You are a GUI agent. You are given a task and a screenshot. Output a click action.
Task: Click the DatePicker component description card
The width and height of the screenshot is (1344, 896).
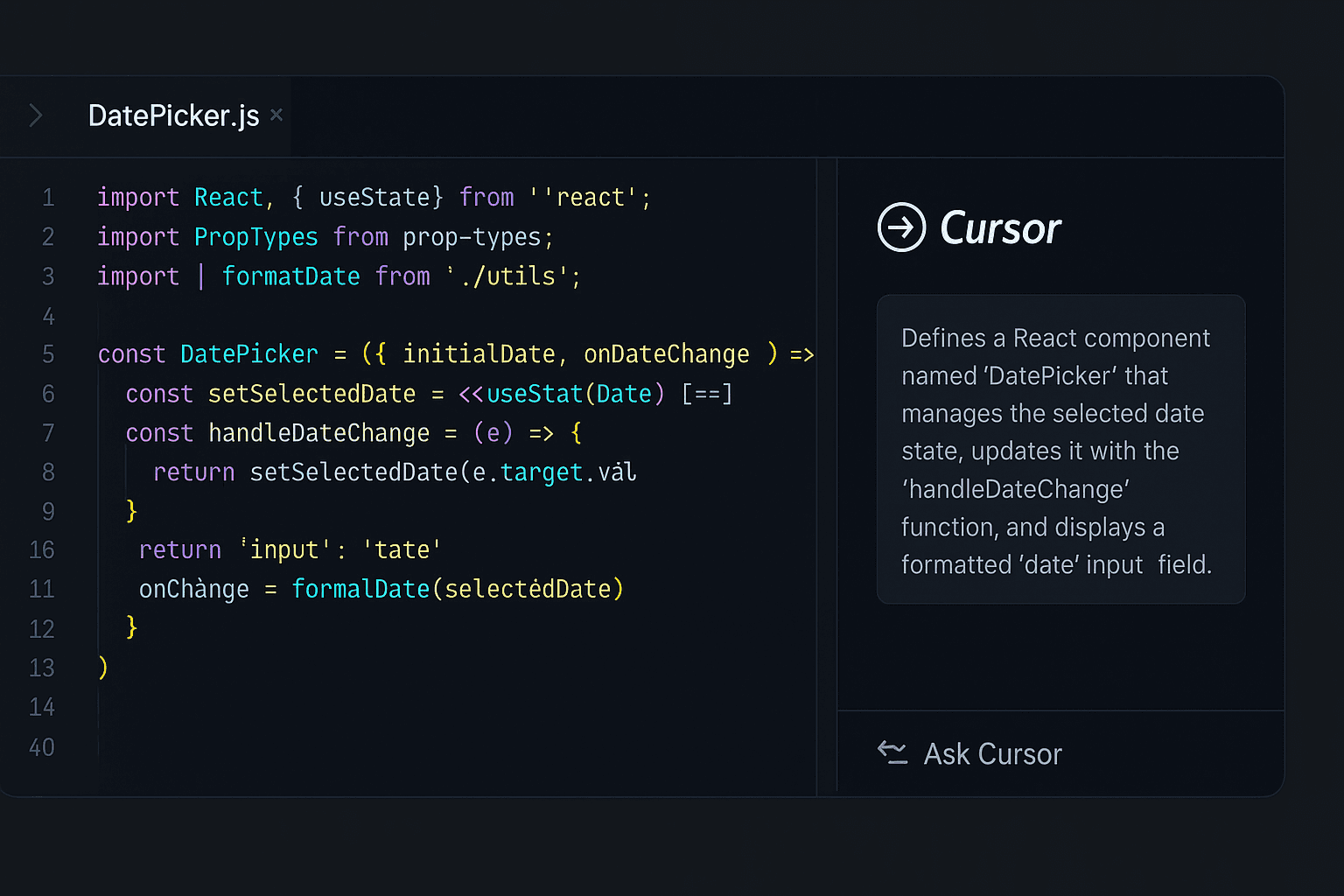[1060, 449]
